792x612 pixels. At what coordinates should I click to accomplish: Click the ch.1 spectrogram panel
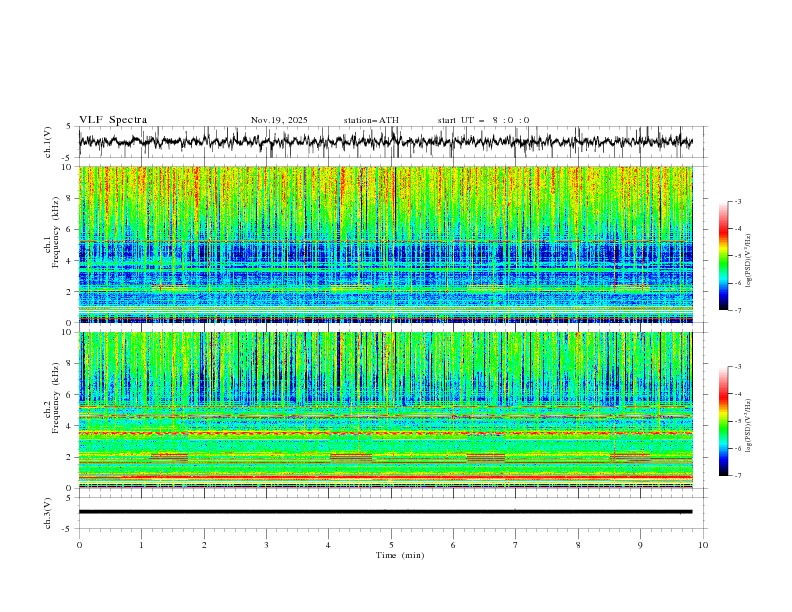(385, 244)
